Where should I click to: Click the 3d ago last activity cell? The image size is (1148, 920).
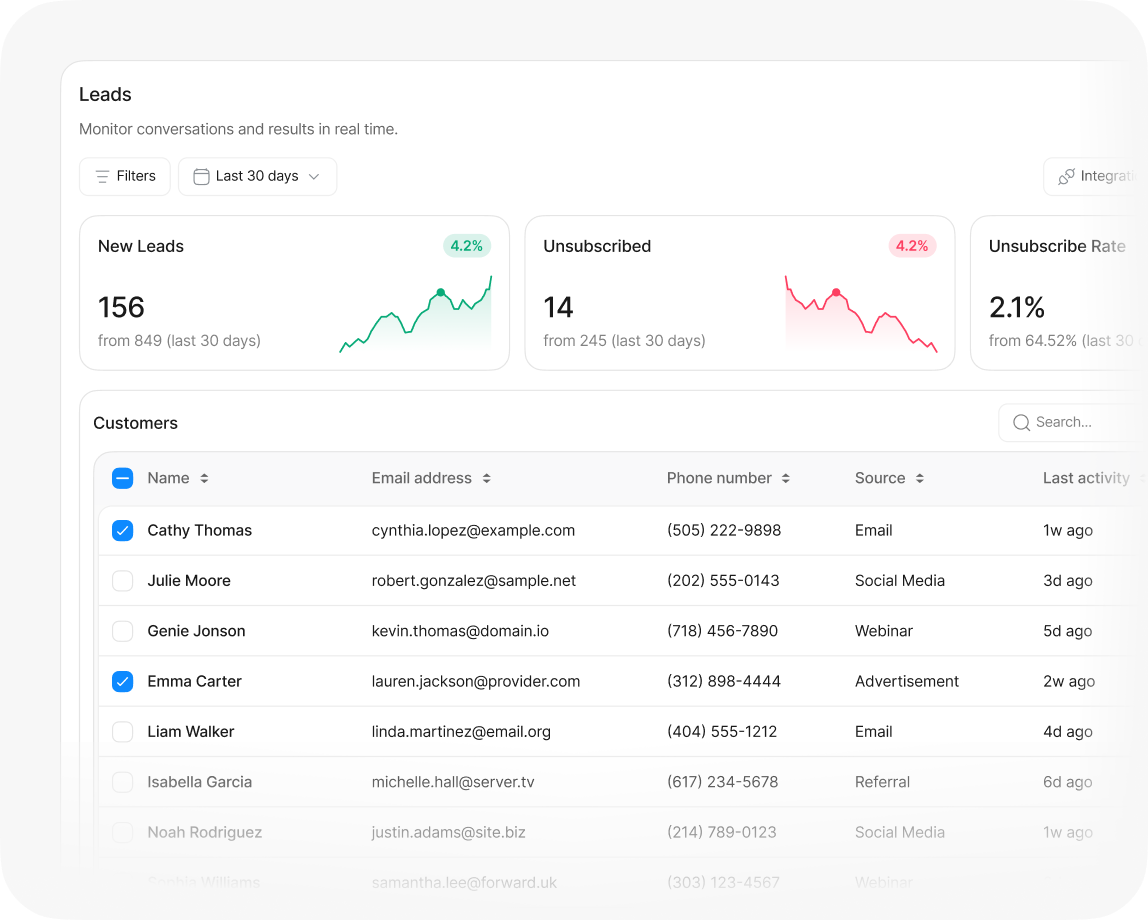(x=1067, y=581)
